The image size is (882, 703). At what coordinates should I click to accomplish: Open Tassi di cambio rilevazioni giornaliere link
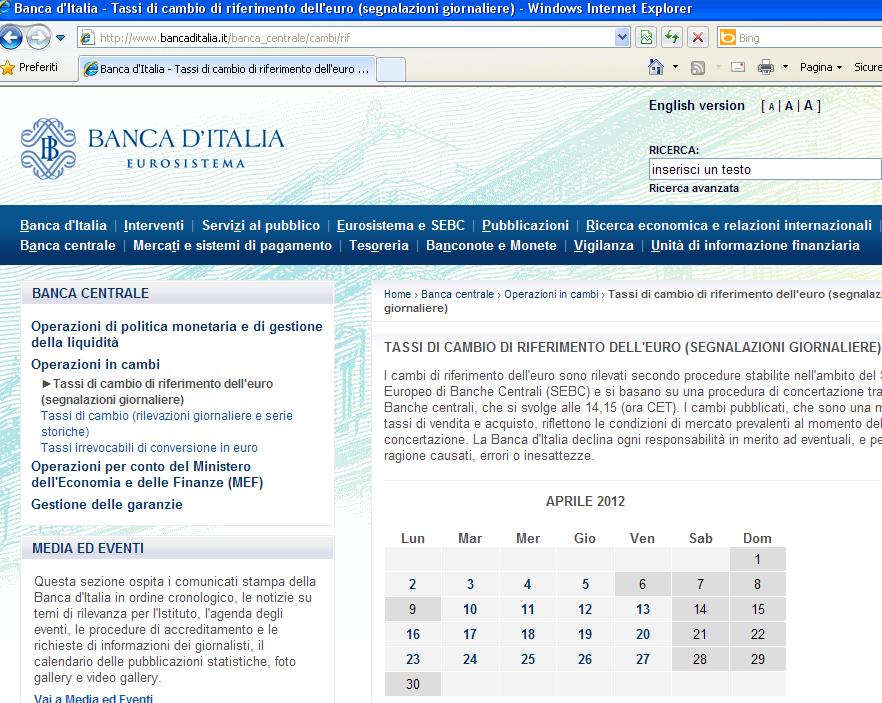[167, 423]
